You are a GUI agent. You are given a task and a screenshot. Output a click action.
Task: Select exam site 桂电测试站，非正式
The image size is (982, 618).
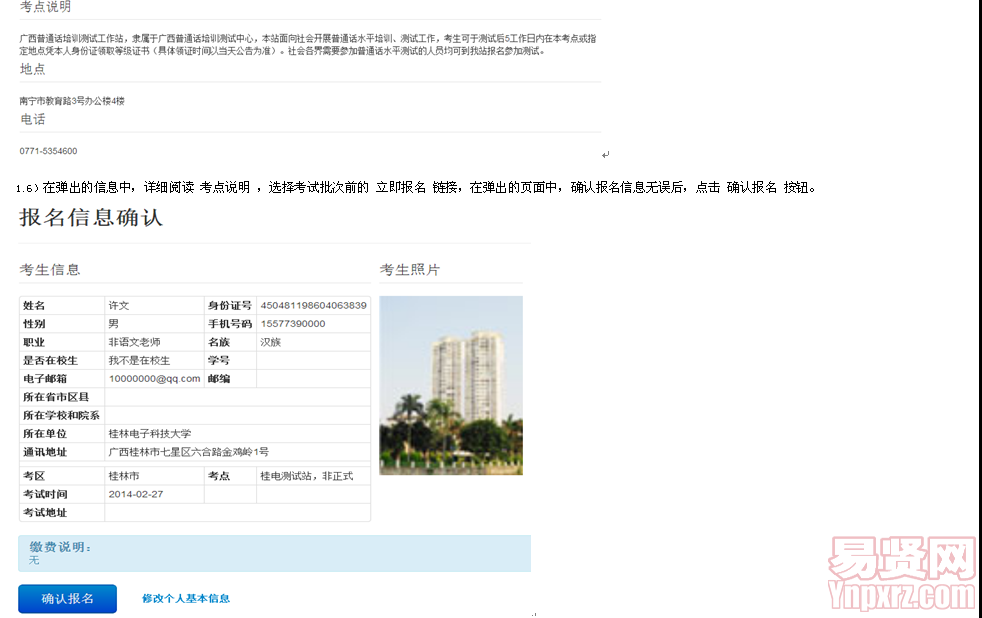[307, 476]
